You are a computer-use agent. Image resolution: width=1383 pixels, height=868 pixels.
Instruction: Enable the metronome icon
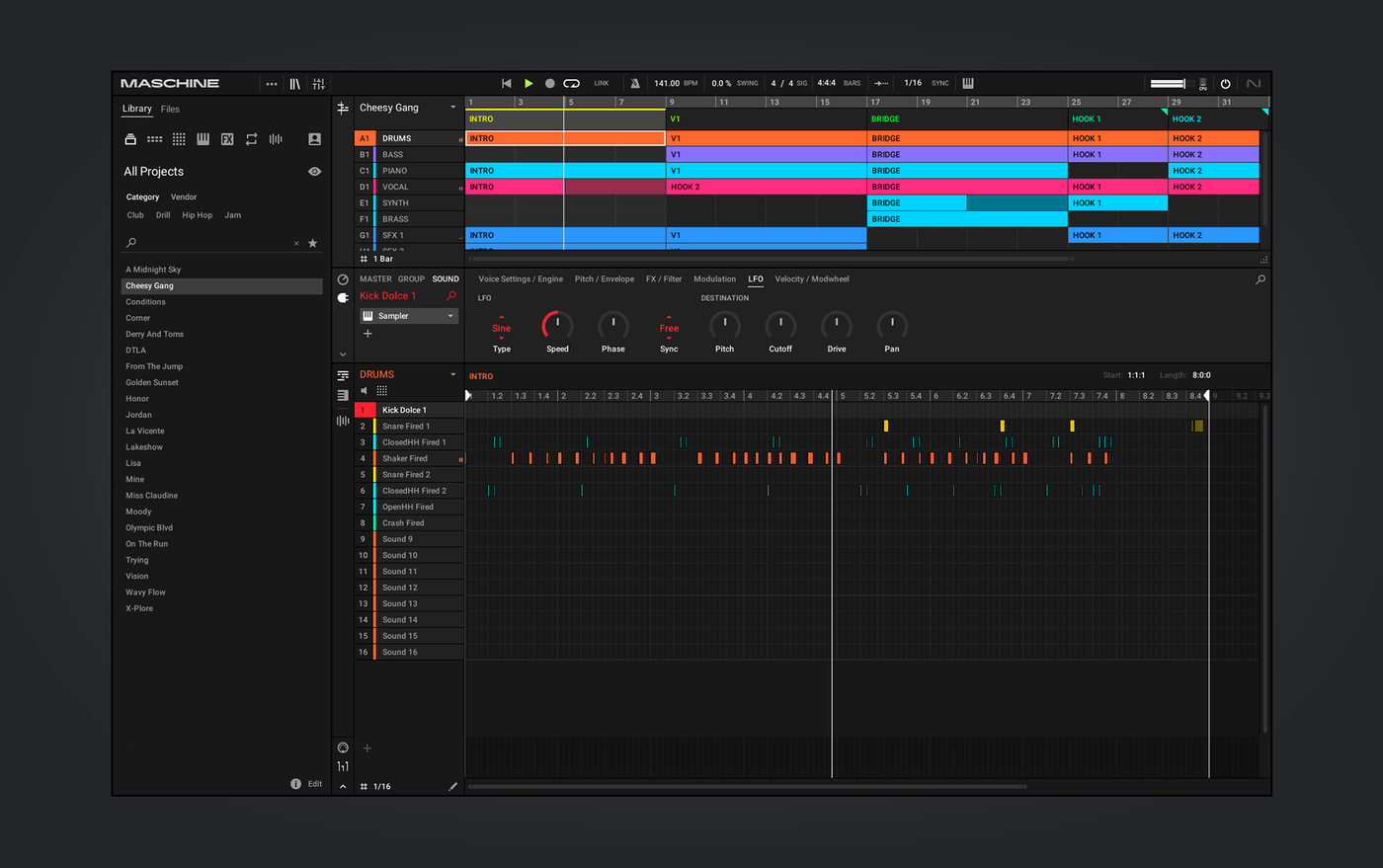[x=635, y=84]
